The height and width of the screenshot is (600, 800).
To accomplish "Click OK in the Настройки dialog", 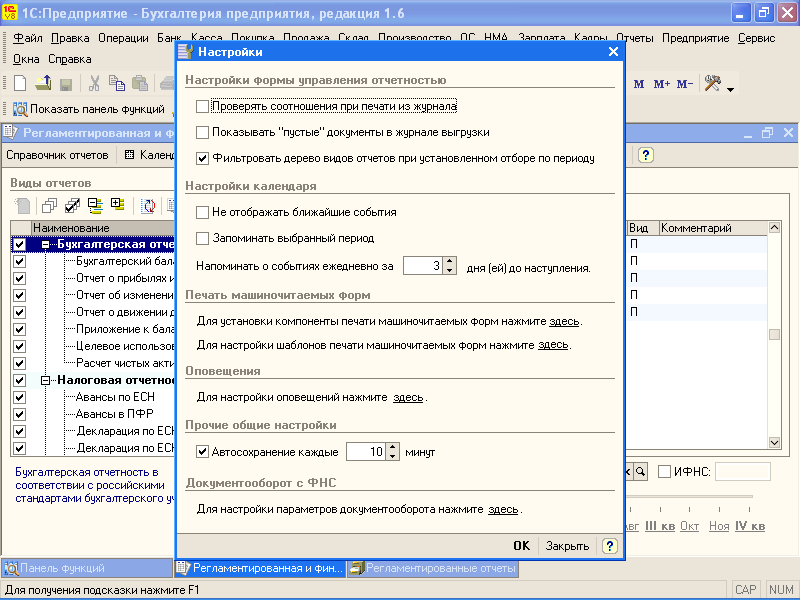I will pos(521,546).
